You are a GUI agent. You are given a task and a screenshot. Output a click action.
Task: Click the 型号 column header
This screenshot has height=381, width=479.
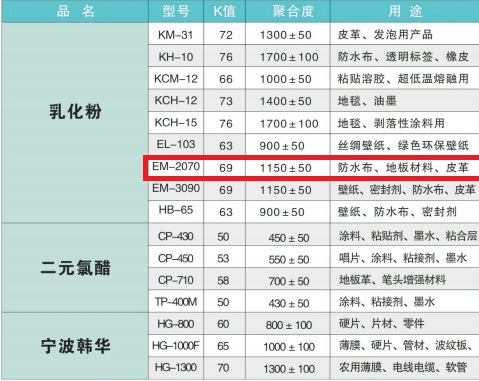[176, 11]
